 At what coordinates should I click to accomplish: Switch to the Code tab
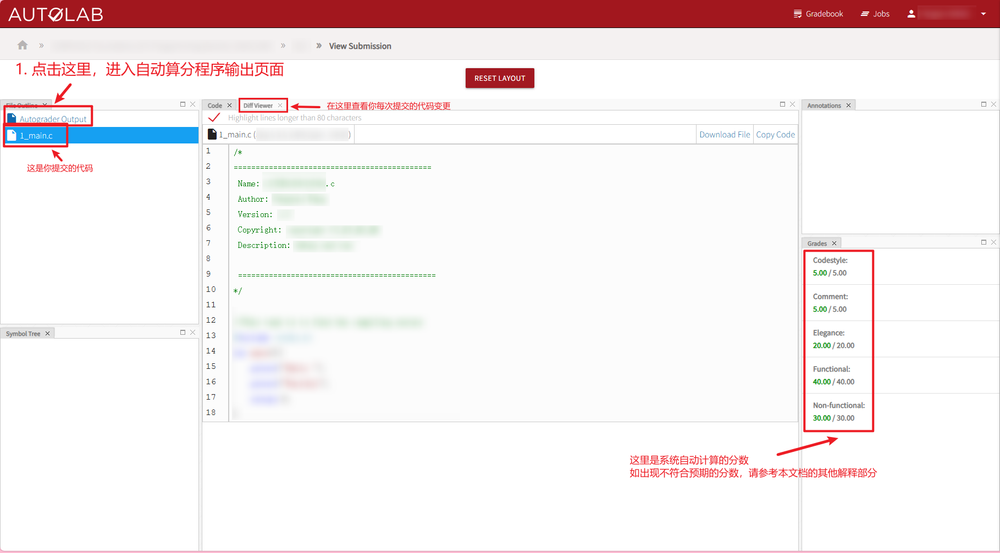[215, 105]
